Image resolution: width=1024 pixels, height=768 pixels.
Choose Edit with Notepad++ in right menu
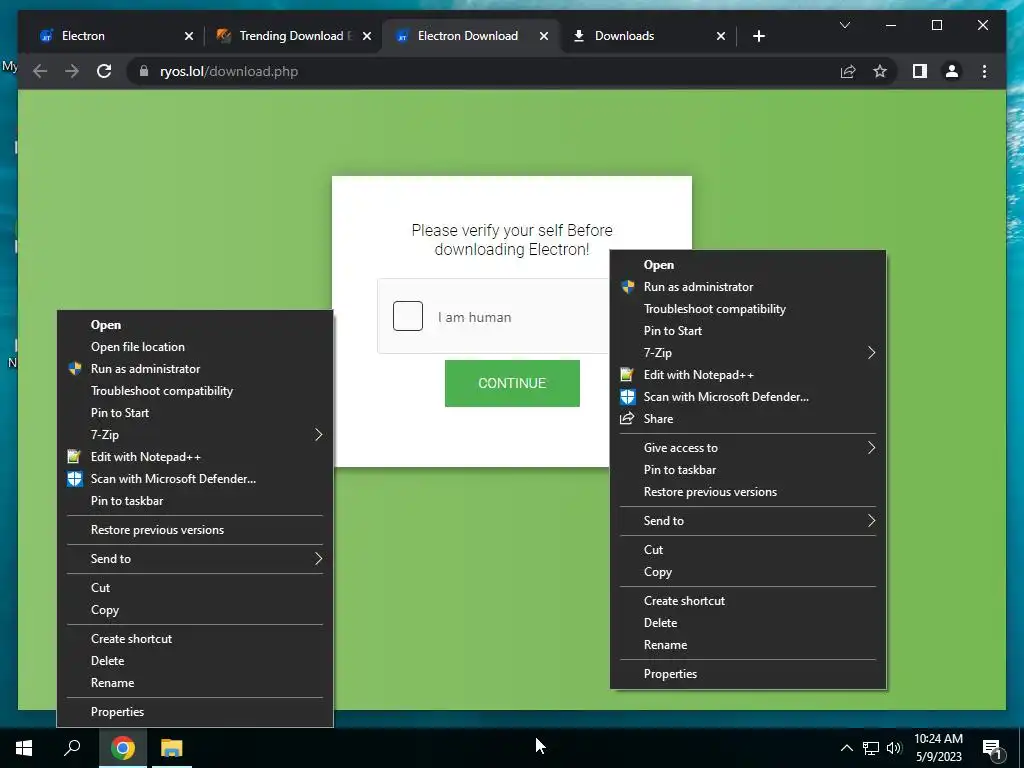(x=748, y=375)
